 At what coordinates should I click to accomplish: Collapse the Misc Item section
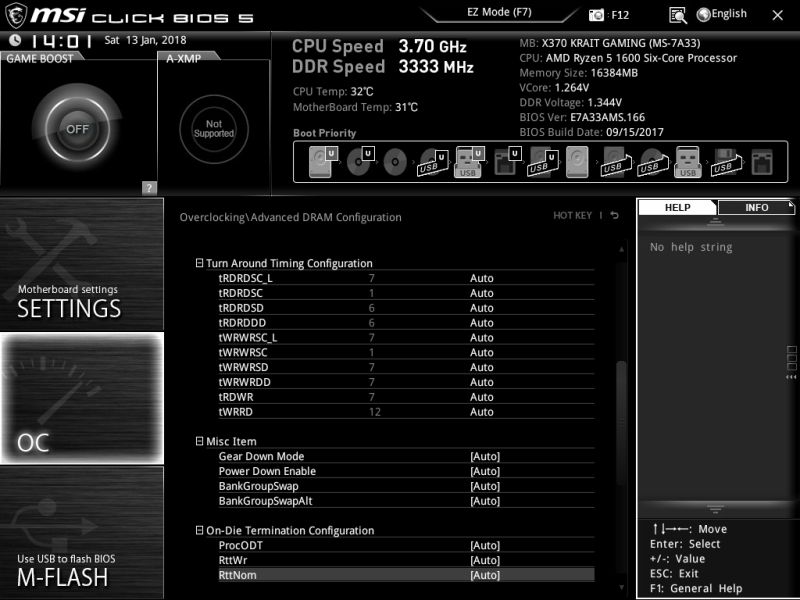[x=199, y=441]
